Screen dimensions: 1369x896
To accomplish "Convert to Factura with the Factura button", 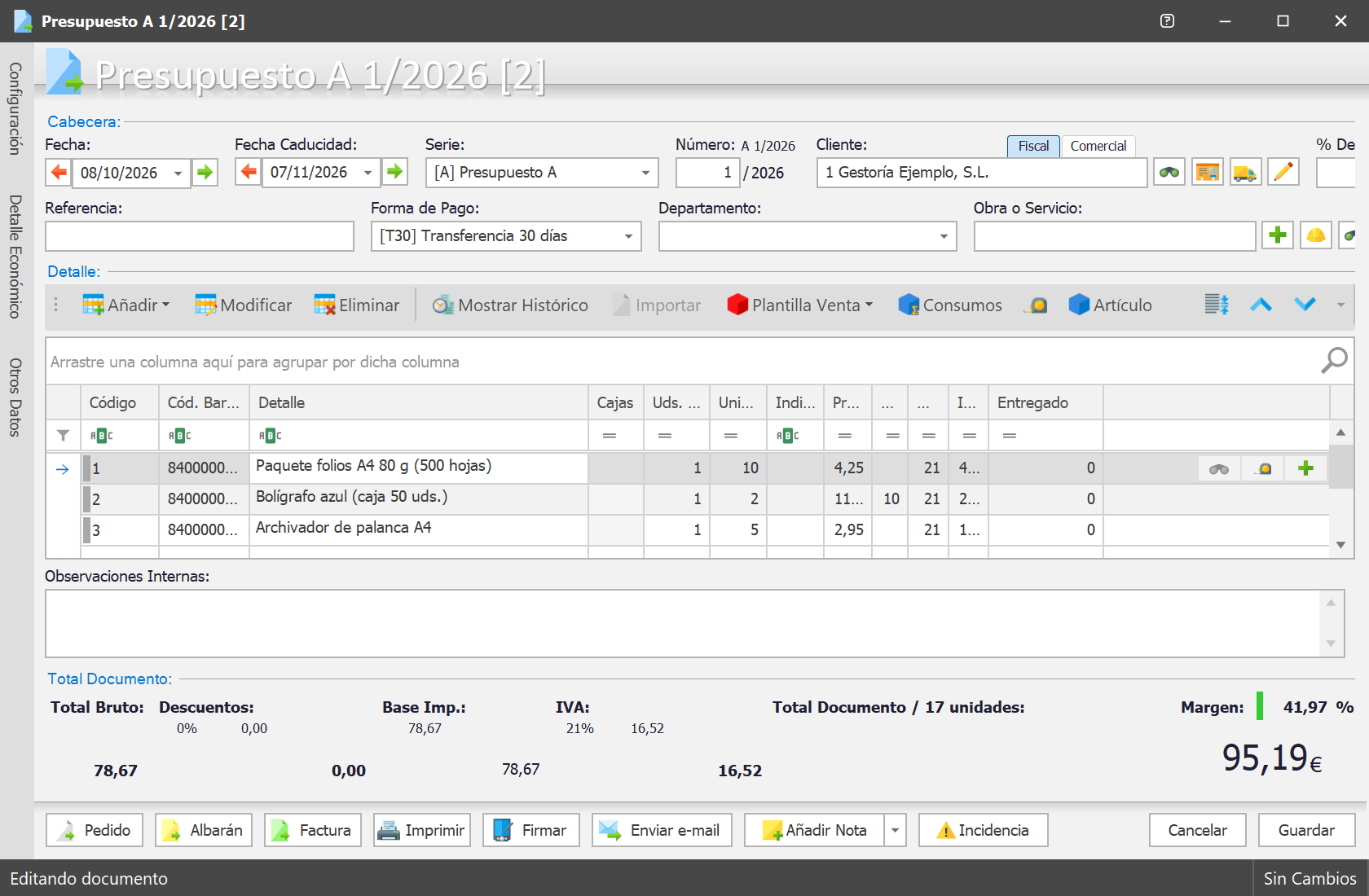I will pos(313,830).
